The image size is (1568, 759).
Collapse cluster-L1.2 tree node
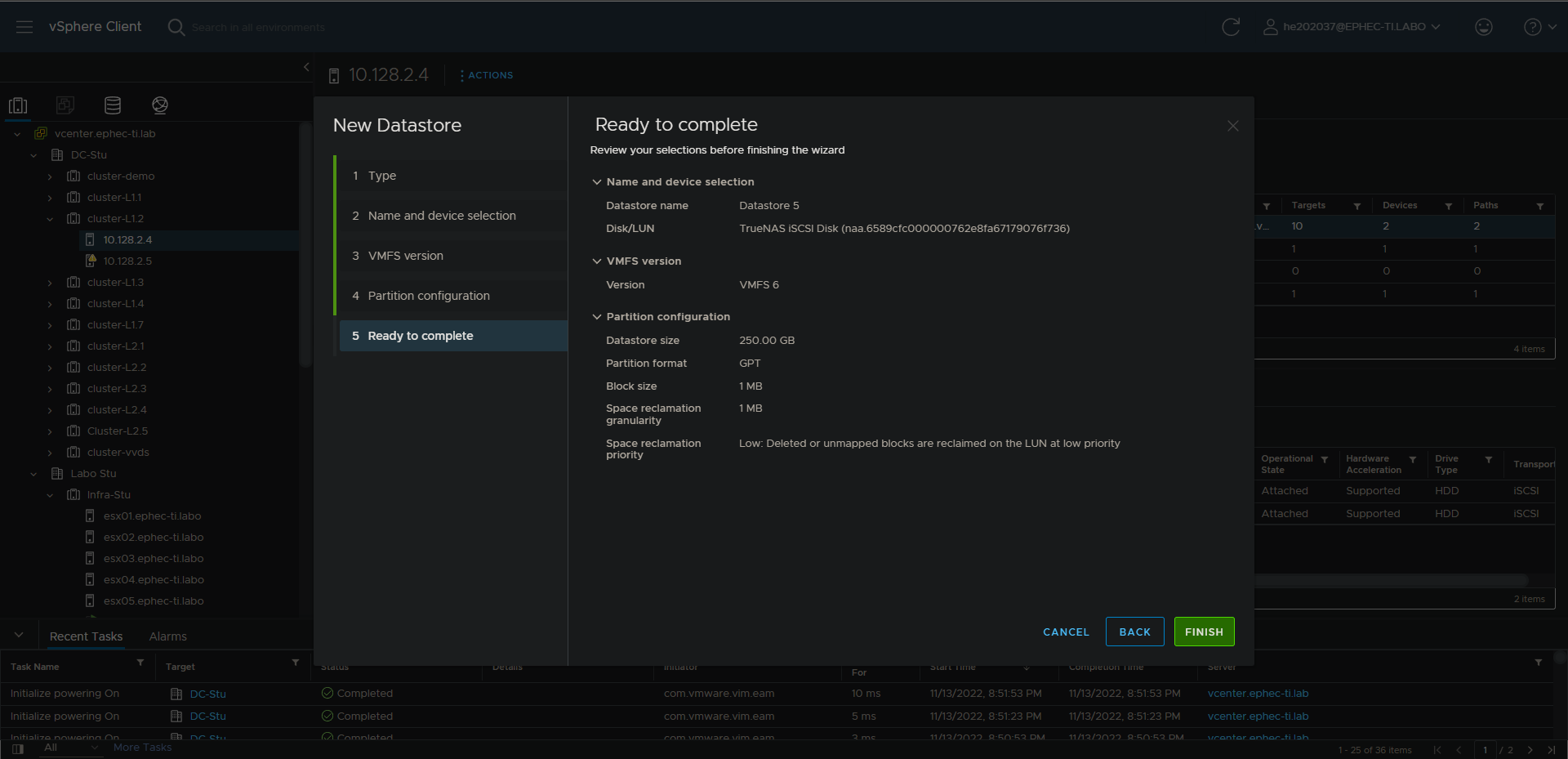[x=50, y=219]
